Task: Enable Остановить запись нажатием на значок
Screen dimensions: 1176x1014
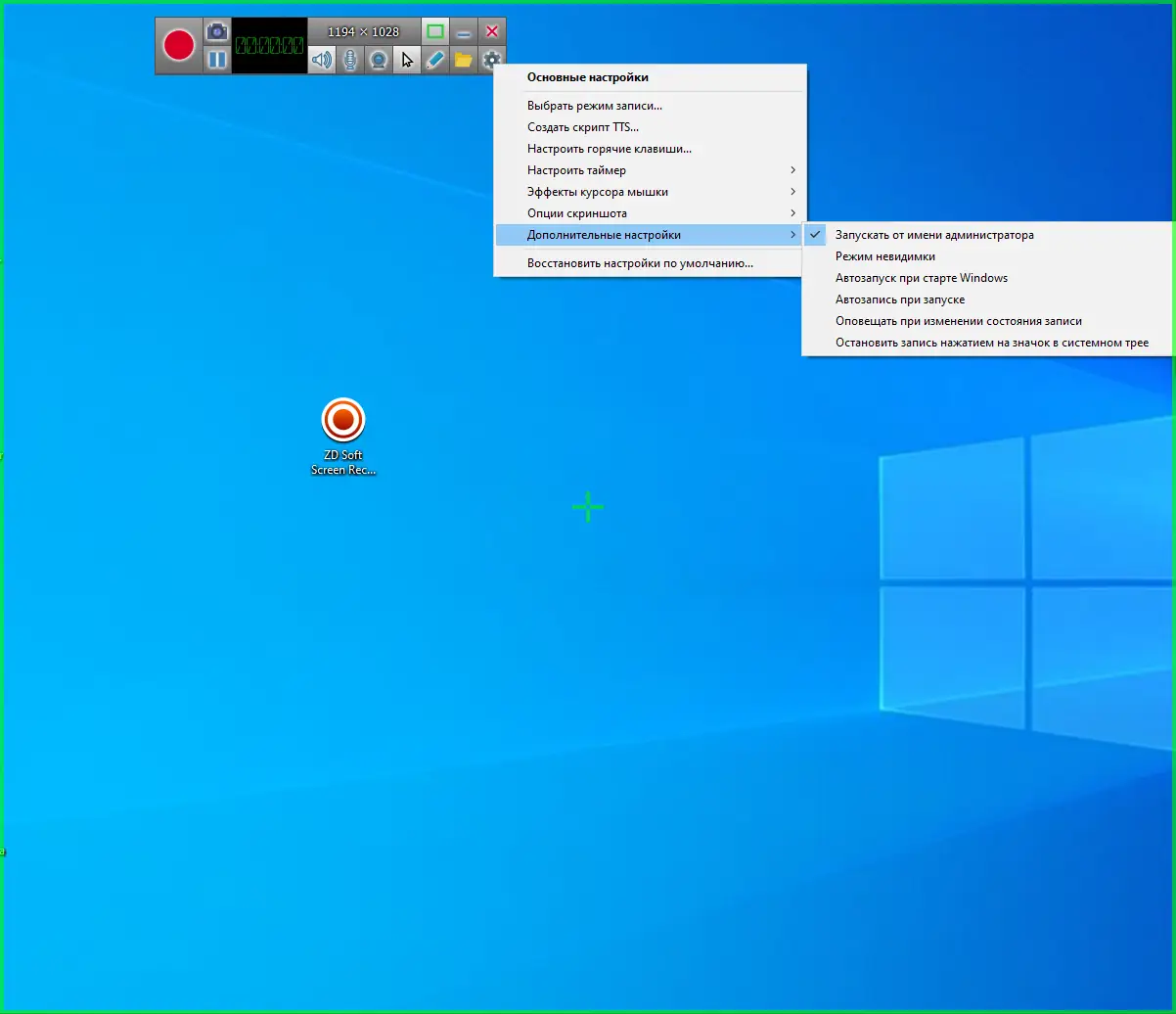Action: (987, 343)
